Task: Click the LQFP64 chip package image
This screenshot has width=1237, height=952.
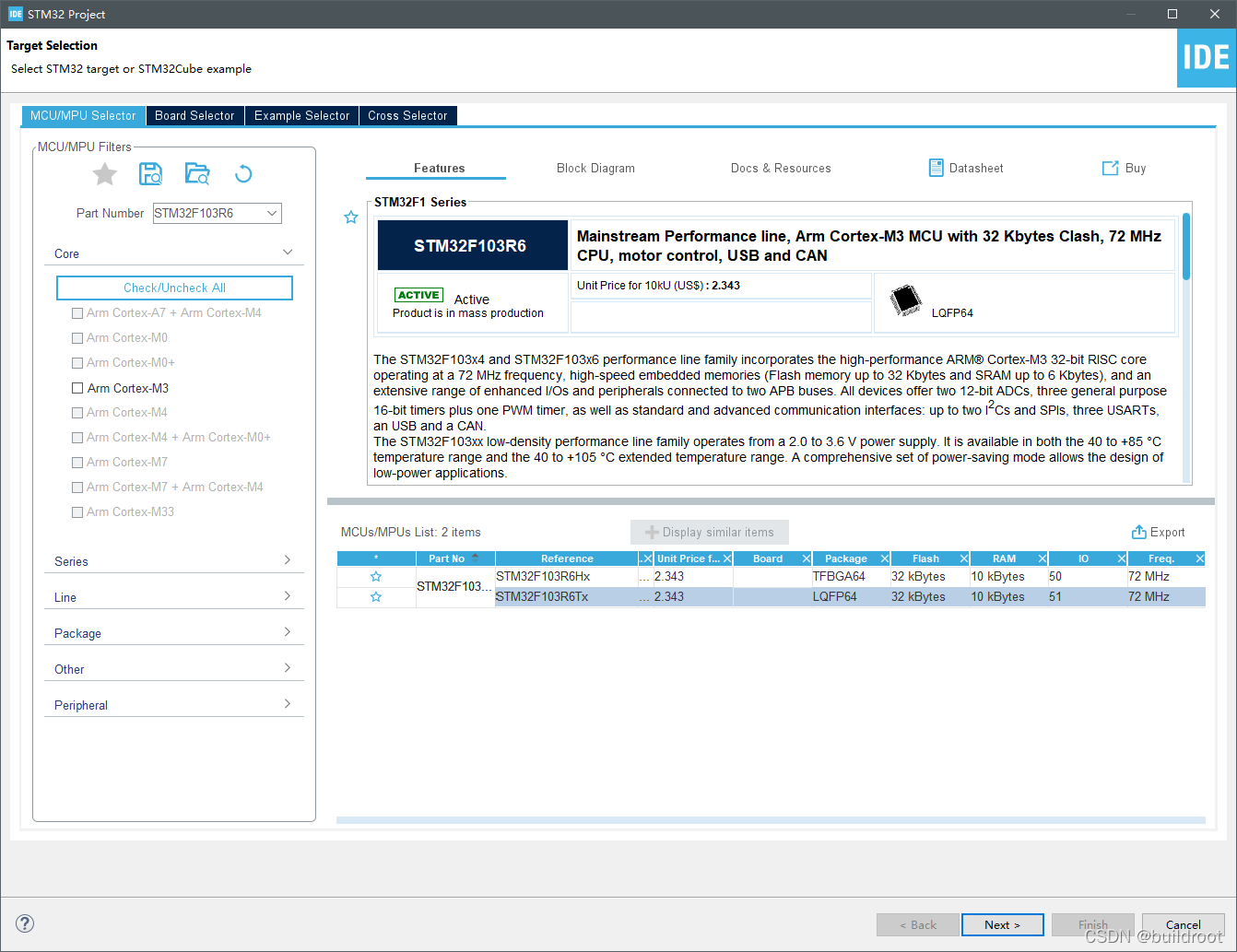Action: click(x=906, y=300)
